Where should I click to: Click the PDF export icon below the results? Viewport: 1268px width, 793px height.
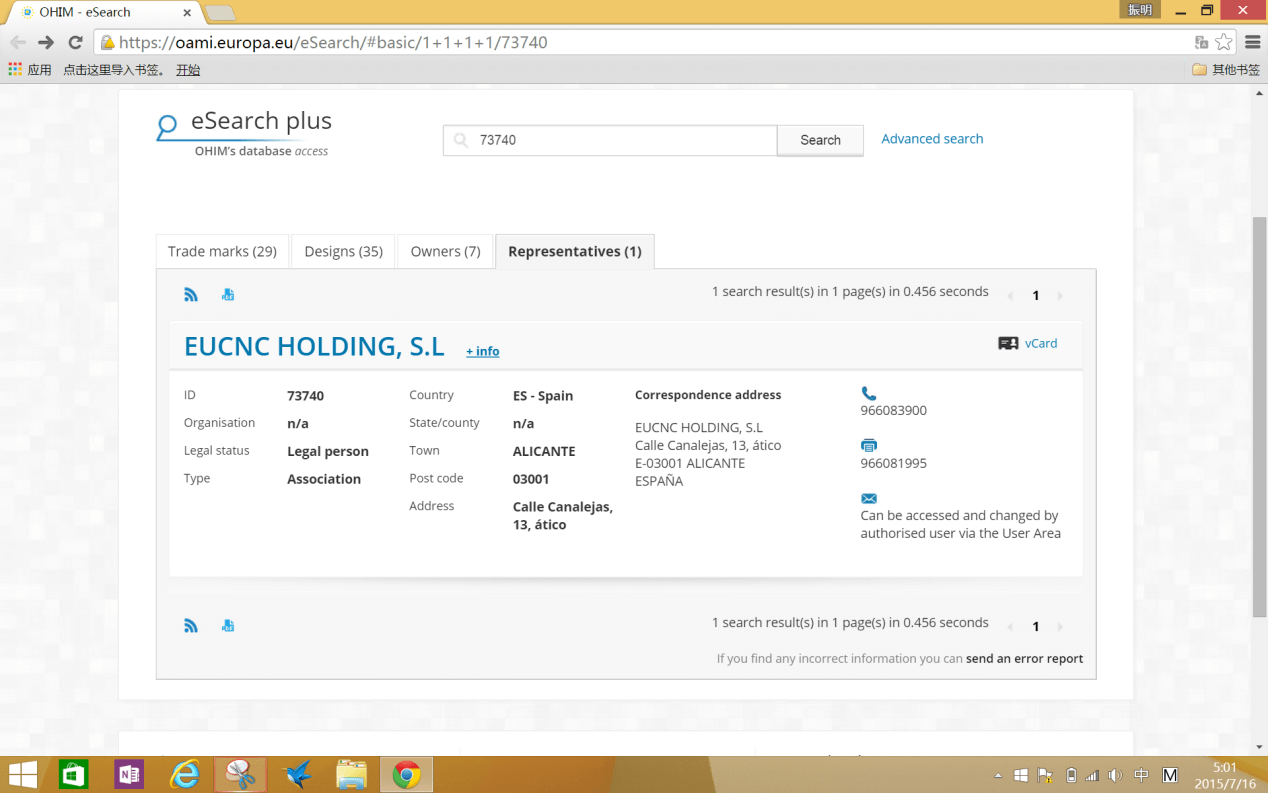tap(228, 625)
